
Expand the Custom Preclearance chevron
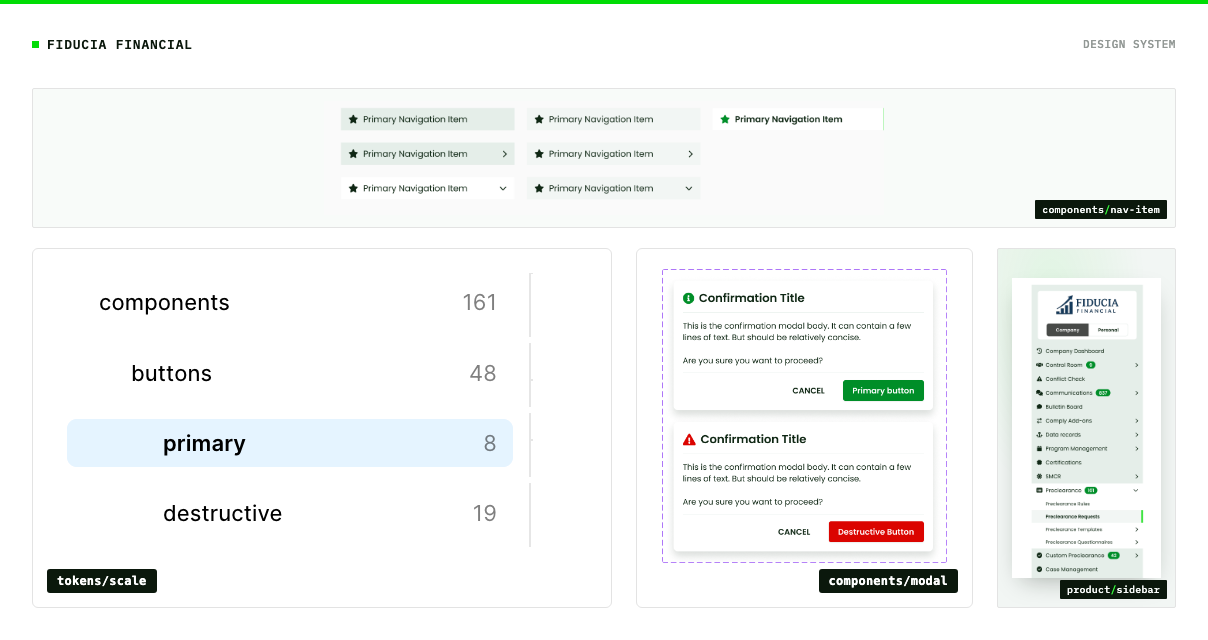pos(1136,555)
